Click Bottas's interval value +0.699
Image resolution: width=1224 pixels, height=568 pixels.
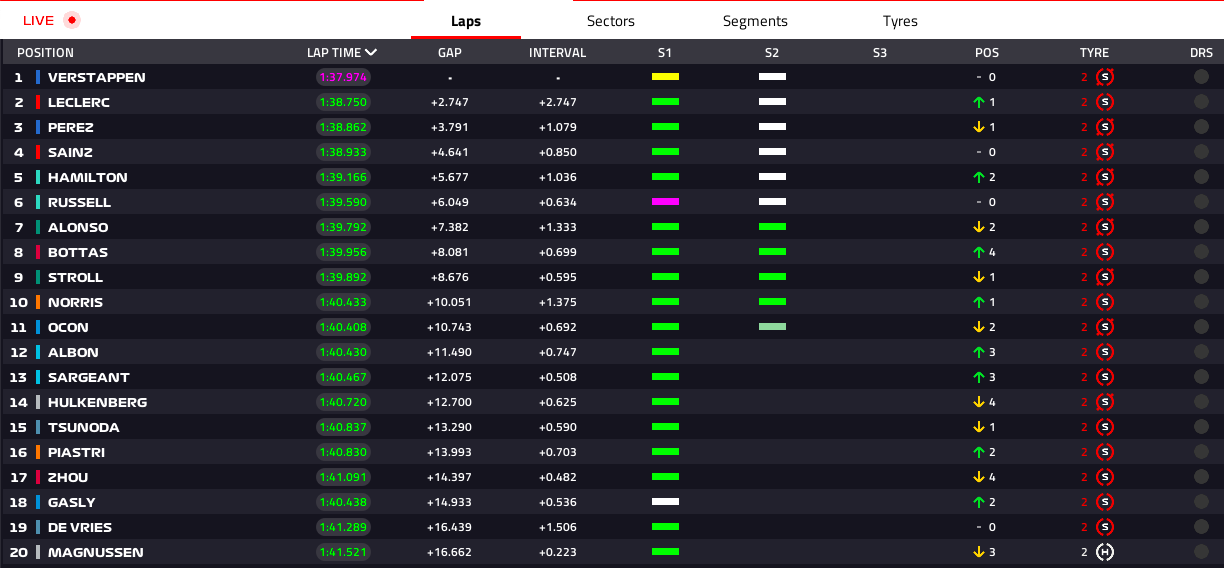coord(558,252)
